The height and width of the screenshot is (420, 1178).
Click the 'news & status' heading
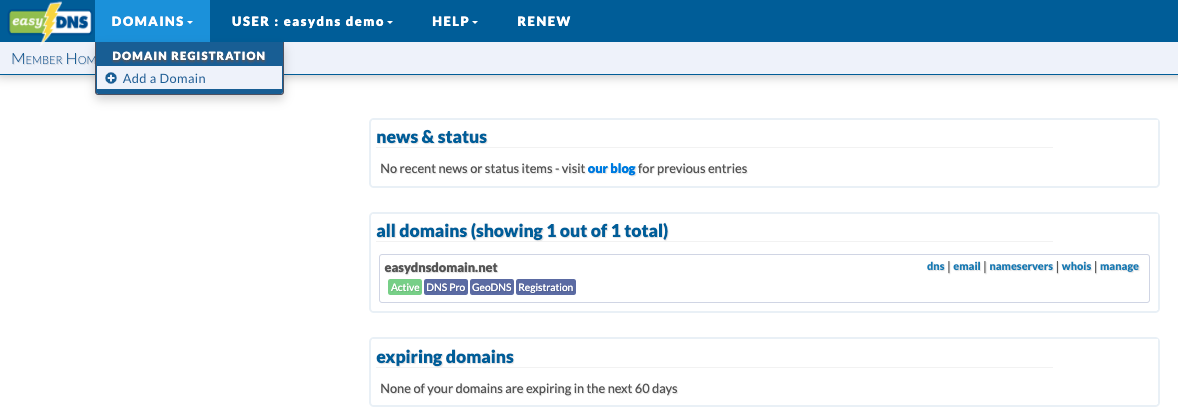[432, 137]
